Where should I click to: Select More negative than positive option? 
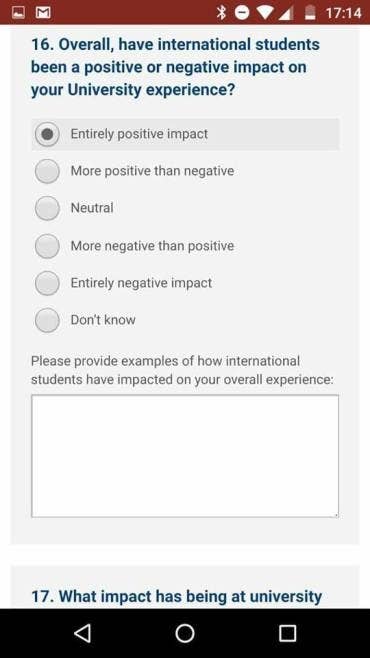click(x=47, y=246)
